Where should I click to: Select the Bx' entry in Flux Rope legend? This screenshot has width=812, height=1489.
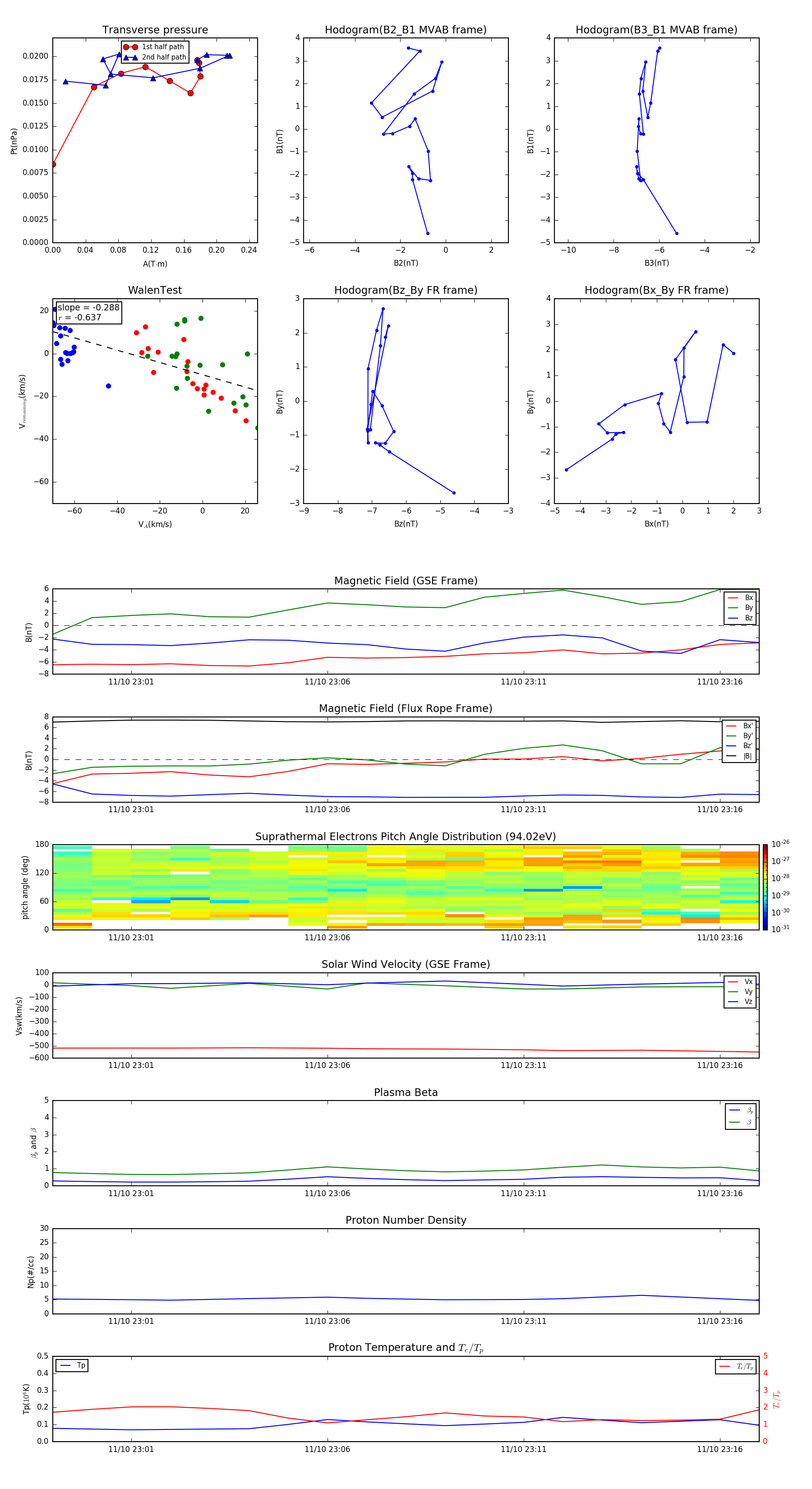pos(739,726)
